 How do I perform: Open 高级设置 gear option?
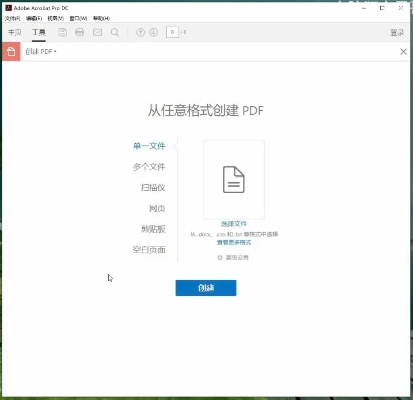click(x=233, y=257)
